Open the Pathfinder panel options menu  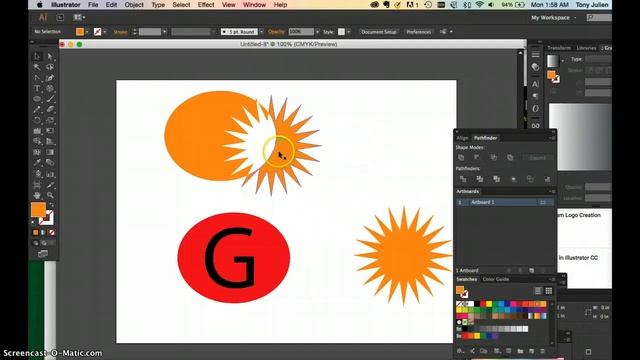(551, 138)
